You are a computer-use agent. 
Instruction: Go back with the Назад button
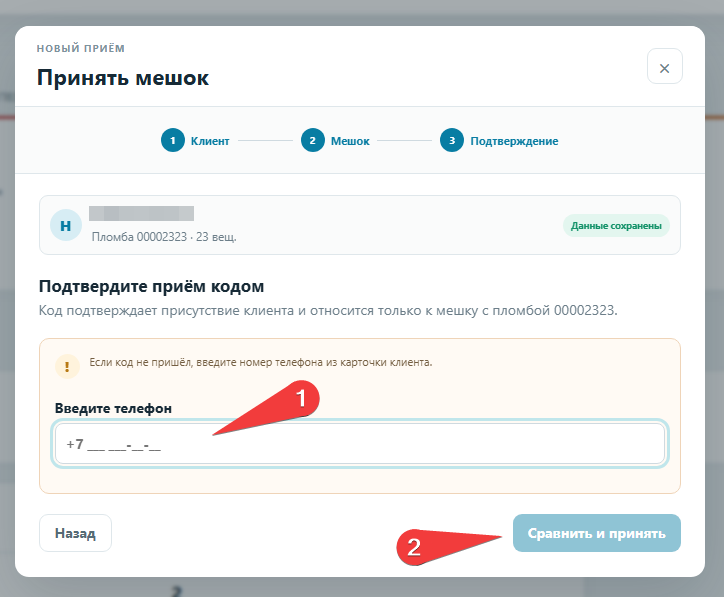[75, 533]
